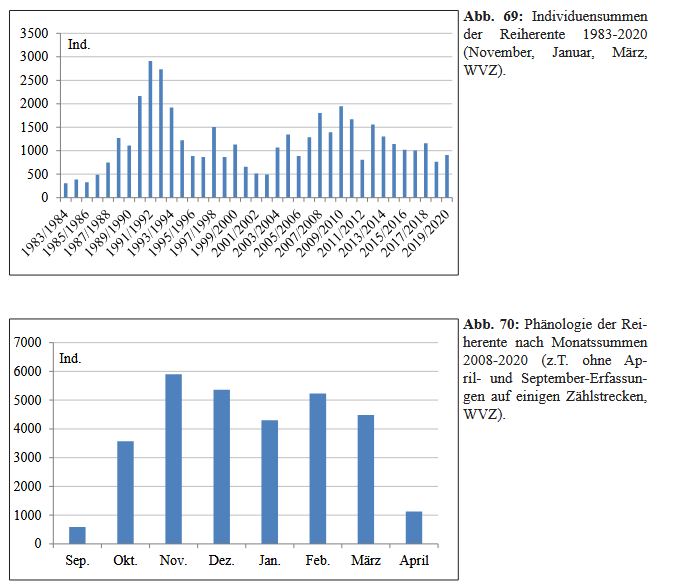Click the März bar in the lower chart
673x588 pixels.
point(366,479)
